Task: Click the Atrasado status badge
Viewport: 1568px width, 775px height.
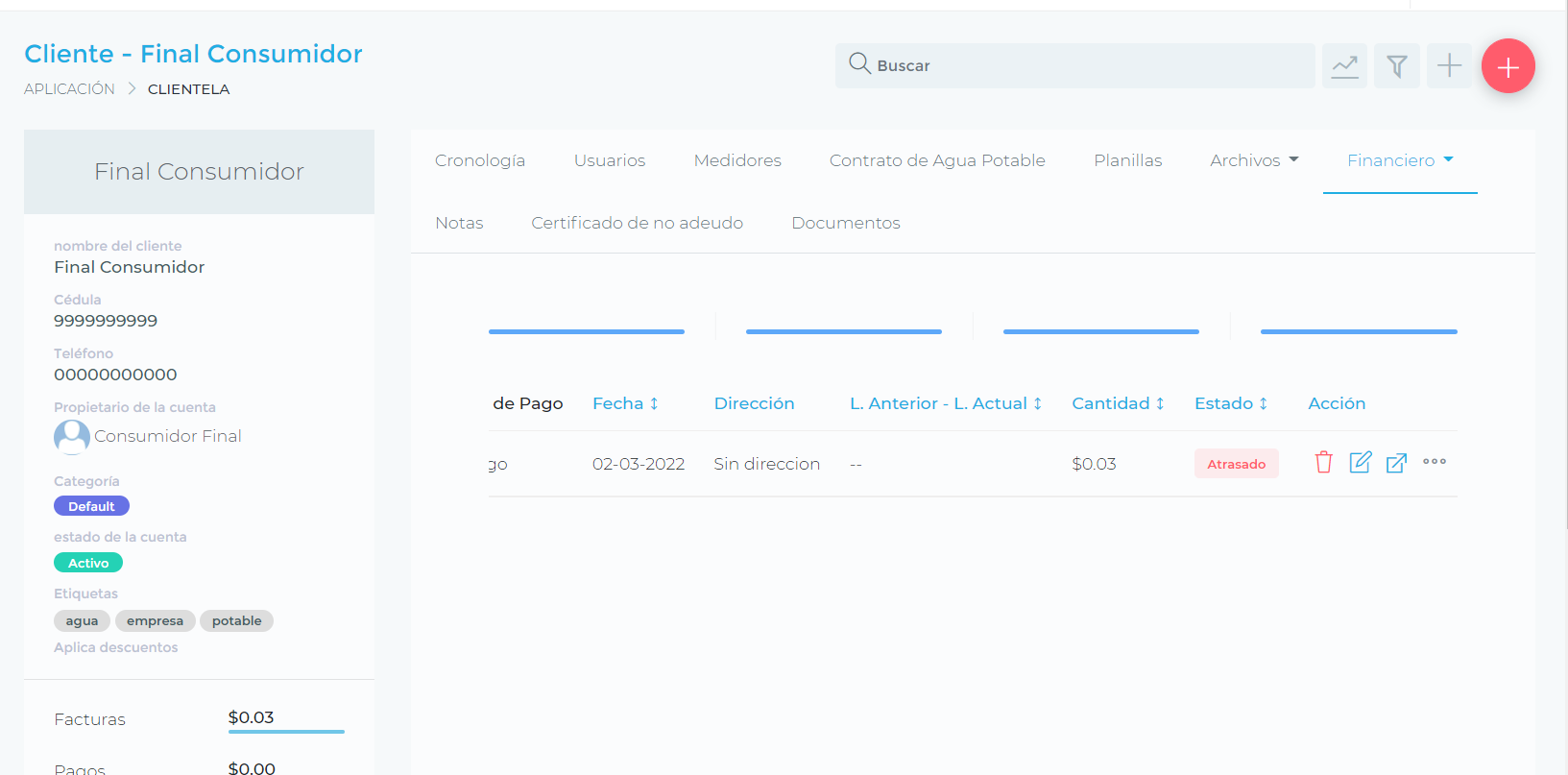Action: point(1236,464)
